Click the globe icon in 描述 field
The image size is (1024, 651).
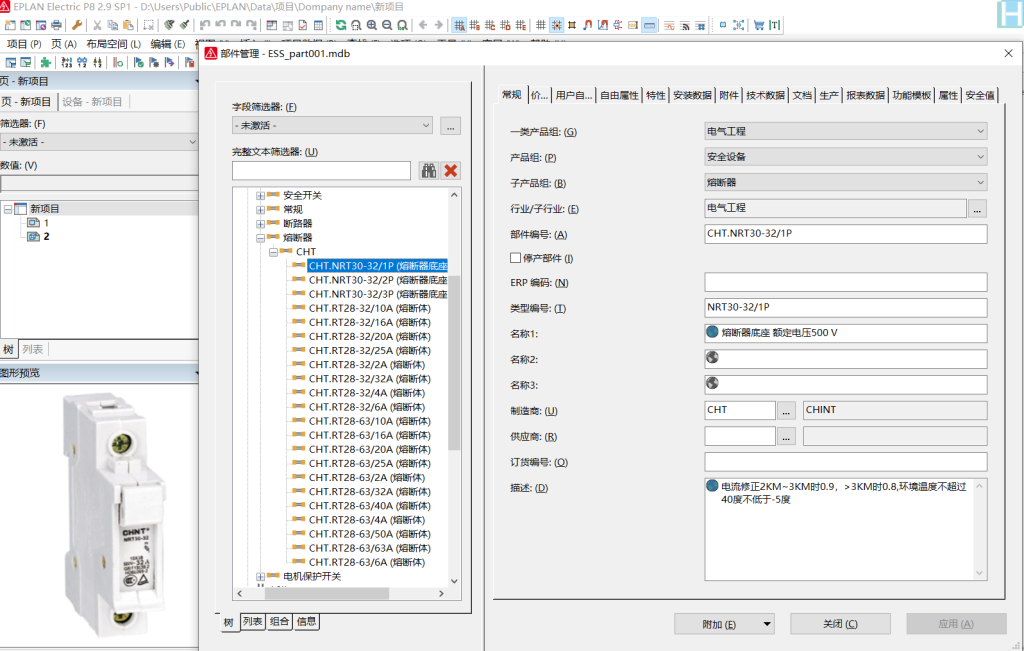pyautogui.click(x=712, y=486)
